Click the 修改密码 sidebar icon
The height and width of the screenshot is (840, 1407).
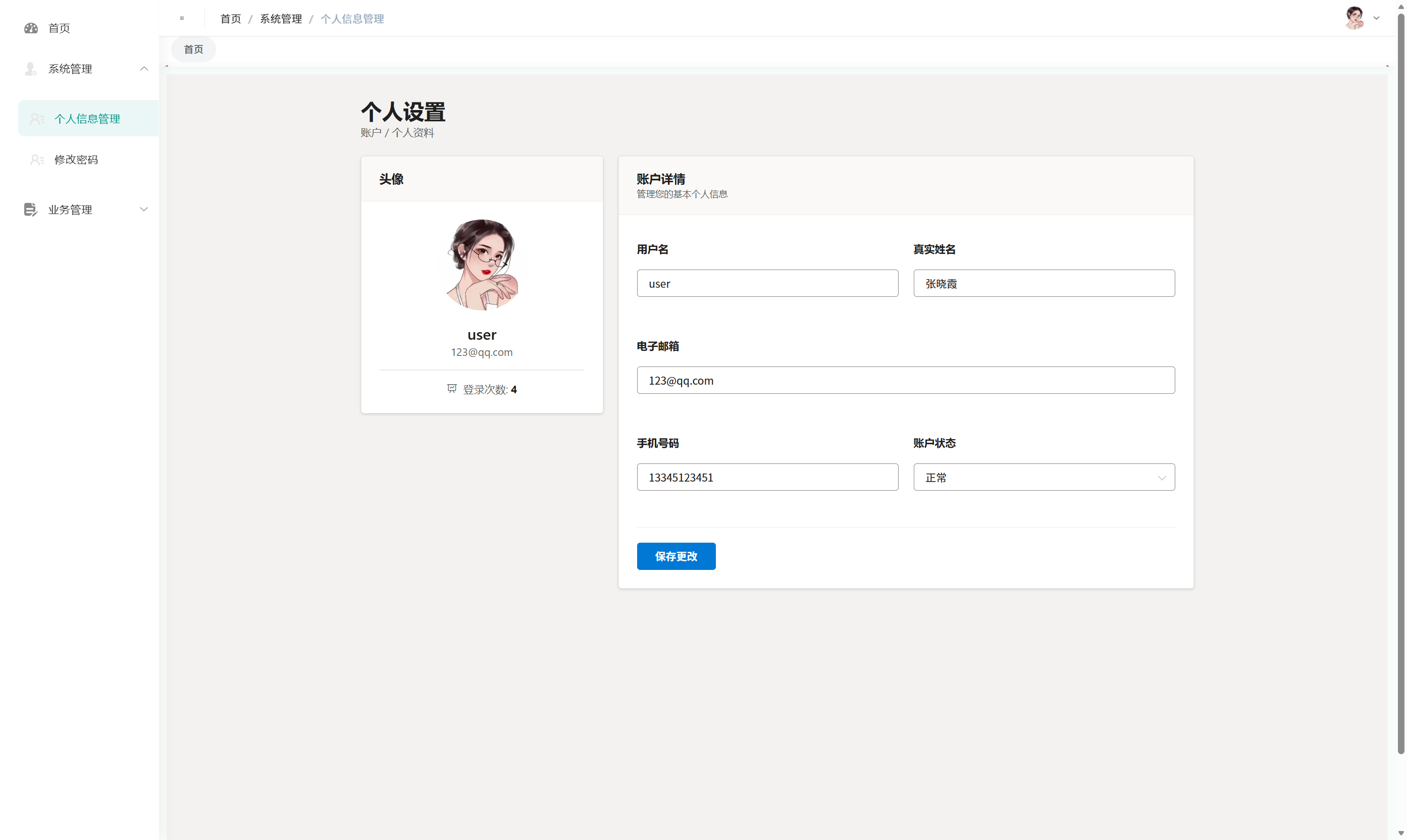37,159
